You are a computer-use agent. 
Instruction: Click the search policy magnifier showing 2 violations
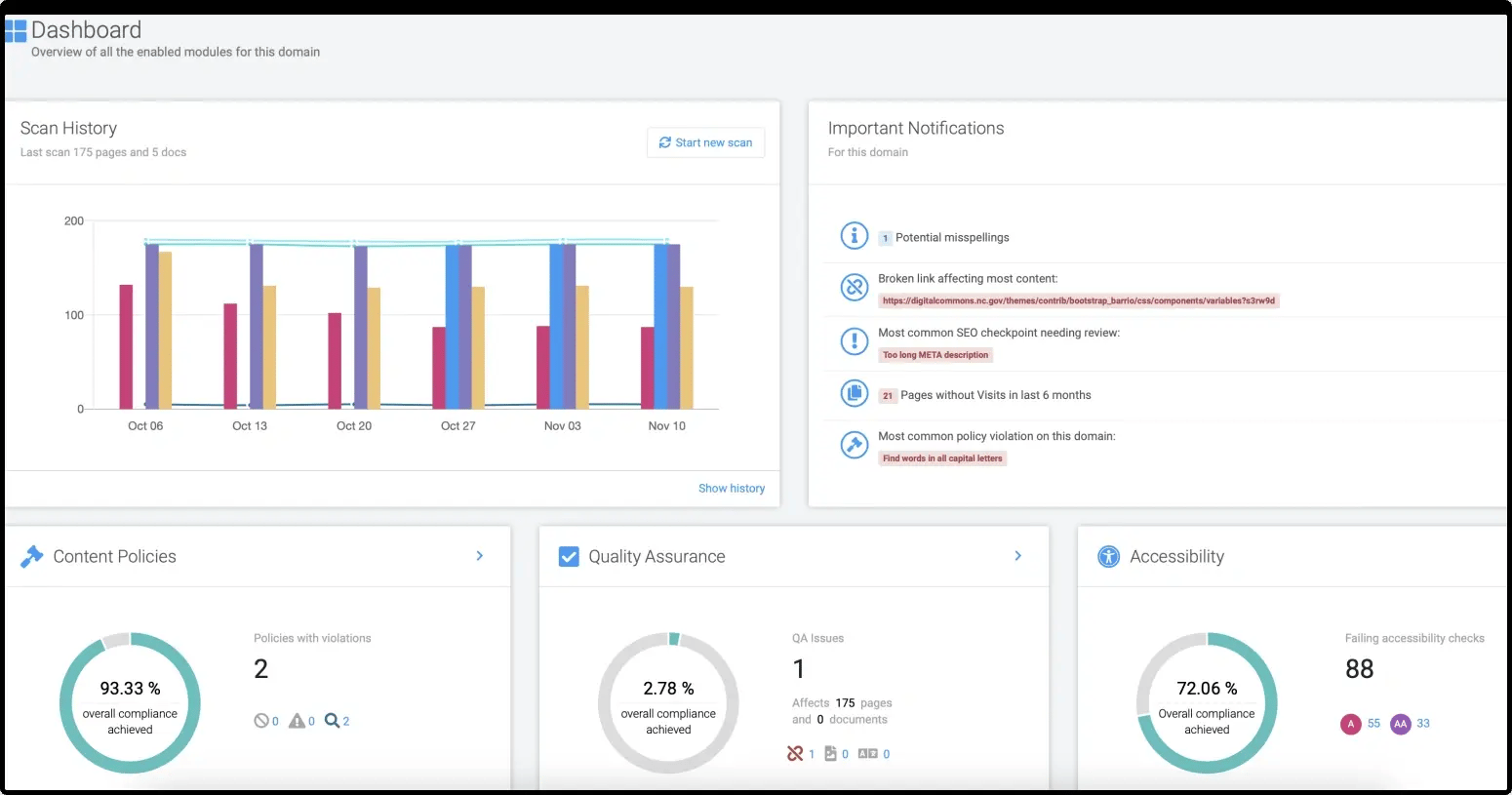(x=331, y=720)
